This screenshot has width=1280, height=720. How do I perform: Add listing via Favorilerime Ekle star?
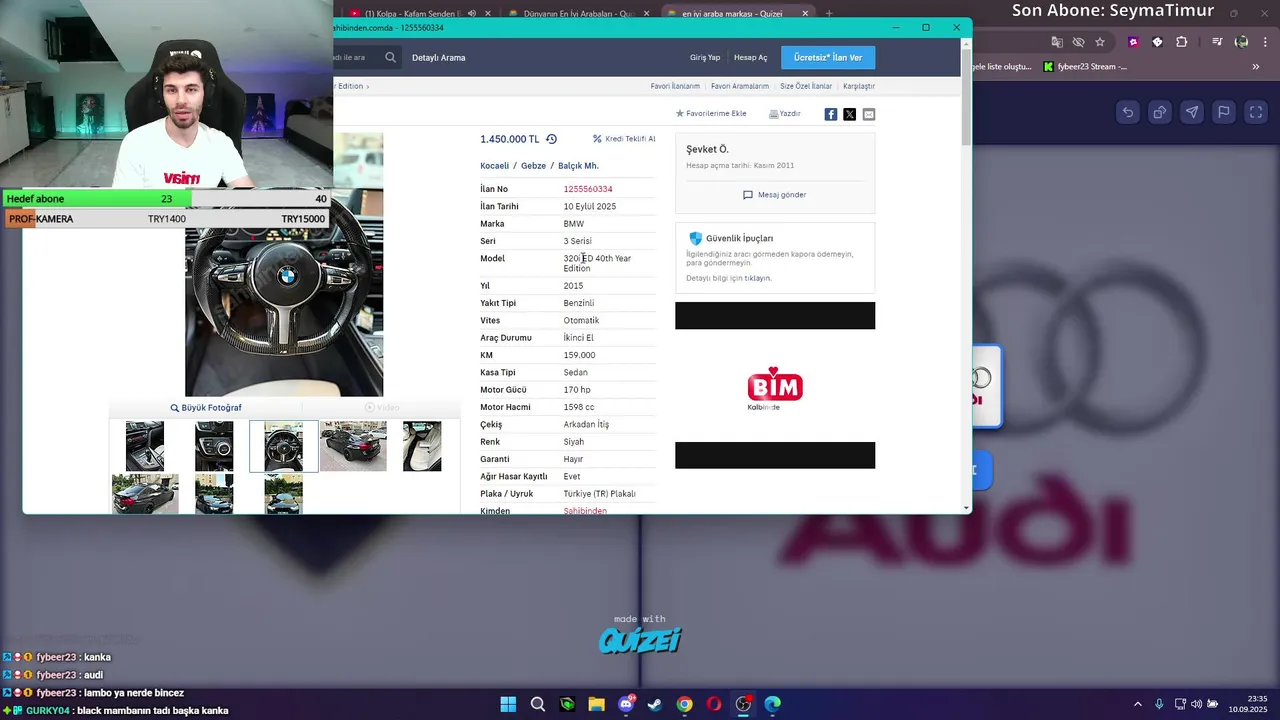(711, 114)
